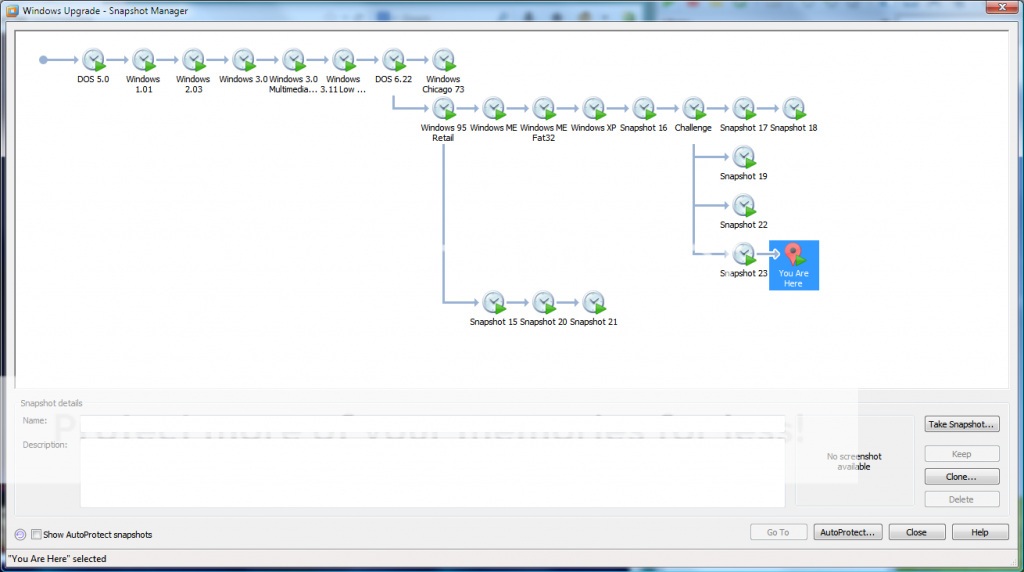This screenshot has height=572, width=1024.
Task: Select the Windows XP snapshot icon
Action: point(593,108)
